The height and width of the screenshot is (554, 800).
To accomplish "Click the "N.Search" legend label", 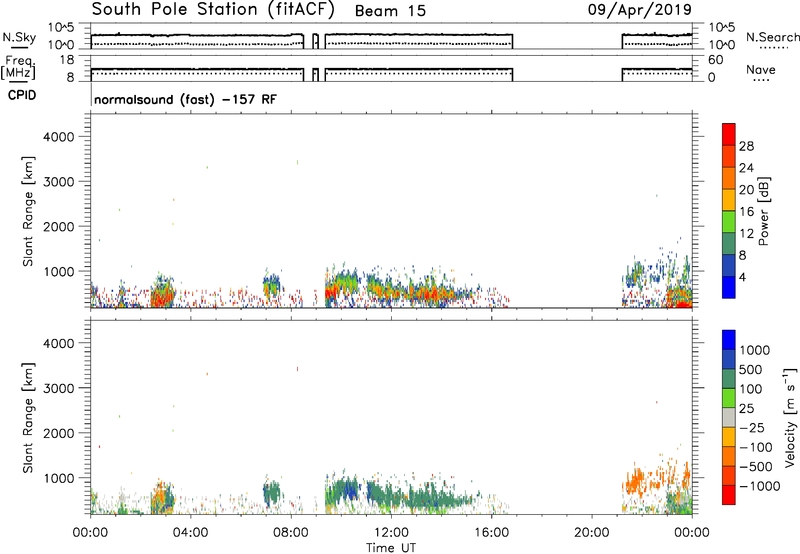I will click(772, 37).
